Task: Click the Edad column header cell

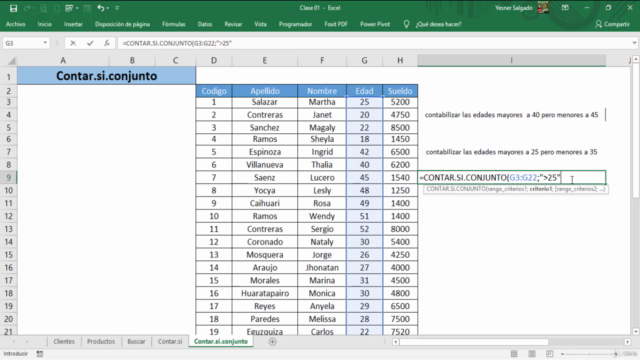Action: point(364,91)
